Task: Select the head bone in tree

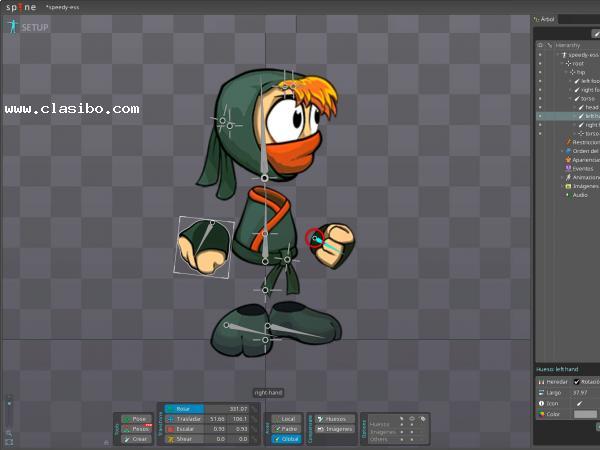Action: point(591,108)
